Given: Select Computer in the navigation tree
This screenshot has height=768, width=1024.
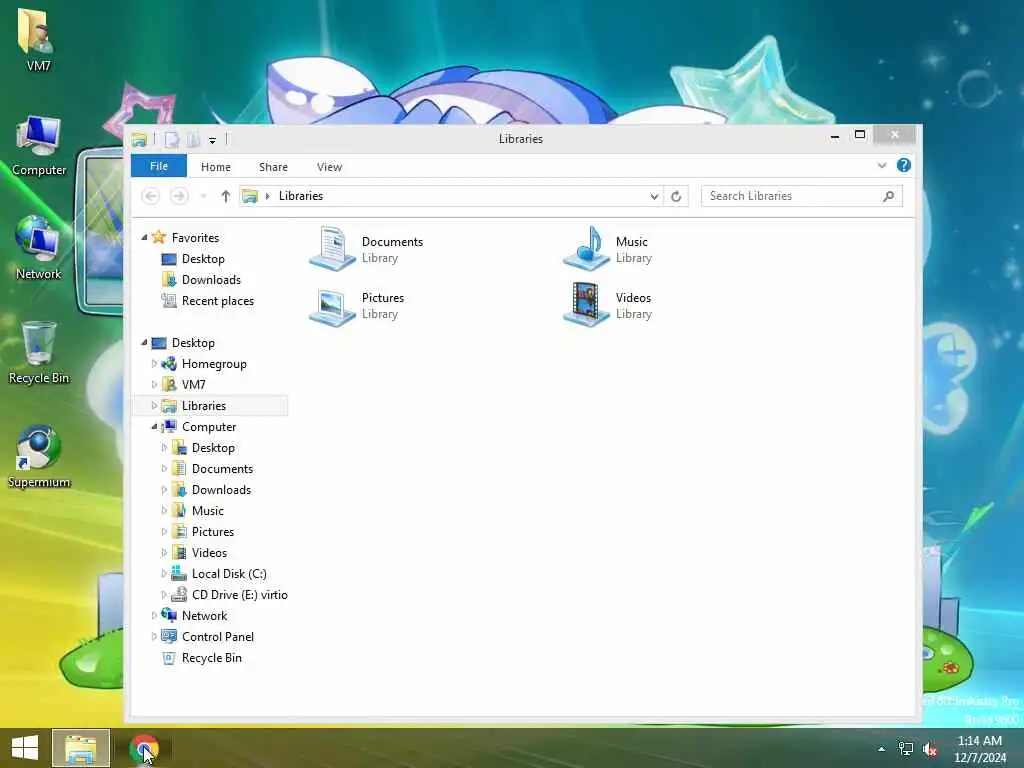Looking at the screenshot, I should point(208,426).
